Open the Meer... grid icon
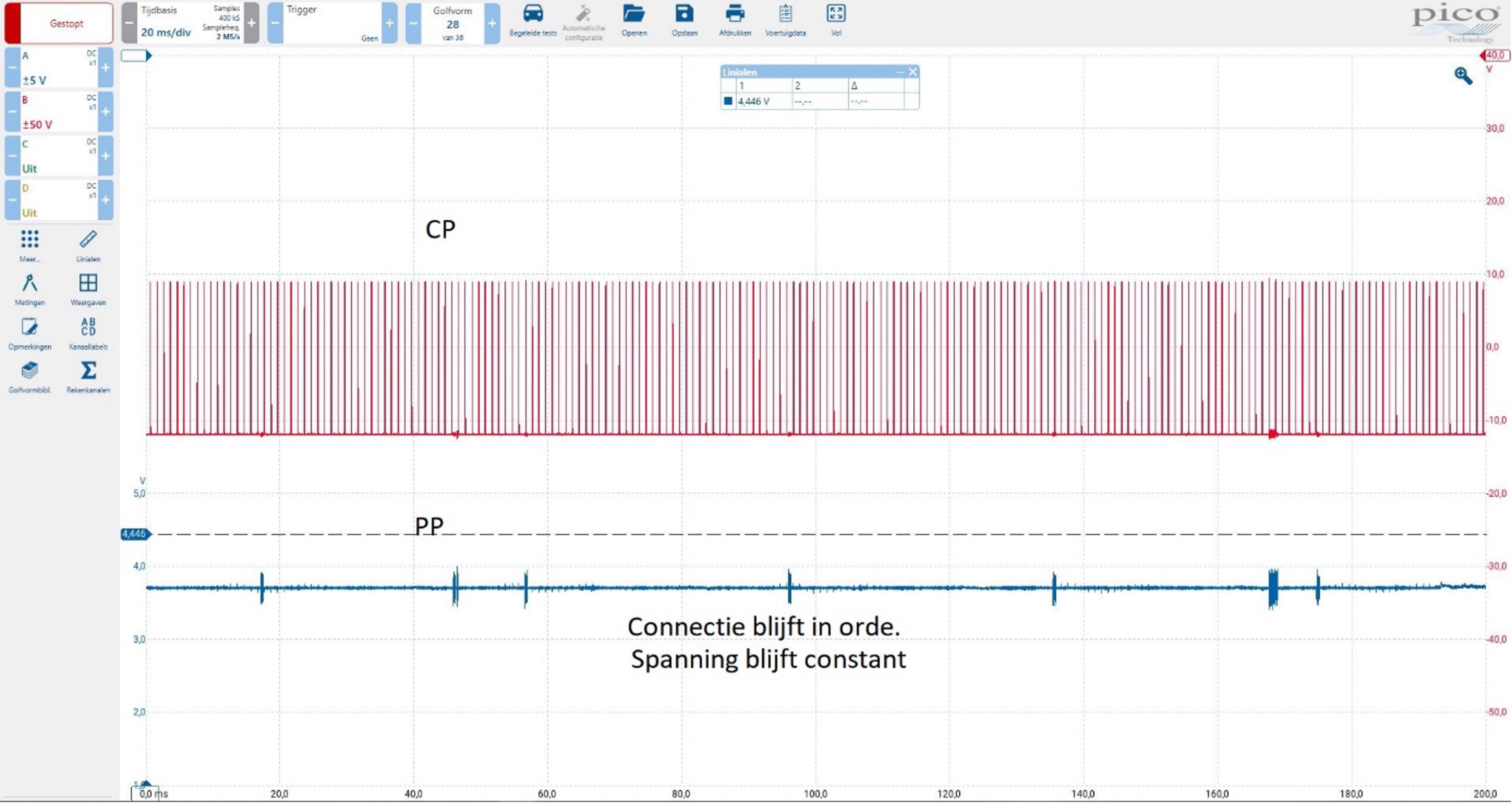 click(x=30, y=245)
